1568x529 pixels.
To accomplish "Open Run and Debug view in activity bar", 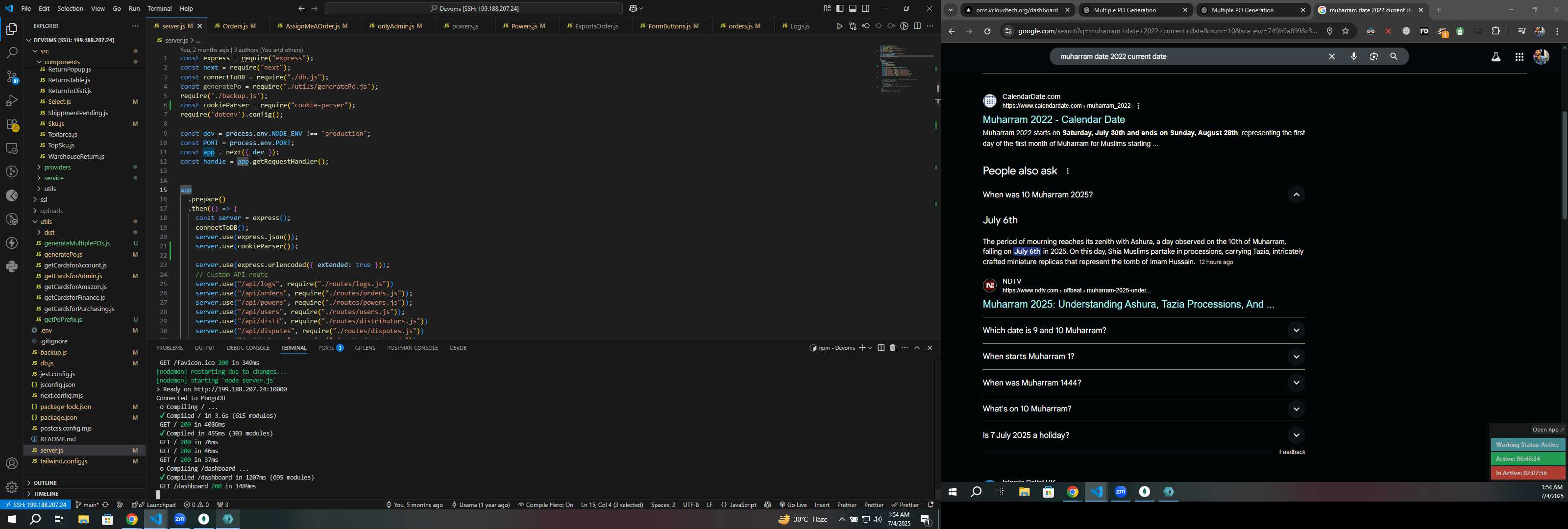I will coord(12,100).
